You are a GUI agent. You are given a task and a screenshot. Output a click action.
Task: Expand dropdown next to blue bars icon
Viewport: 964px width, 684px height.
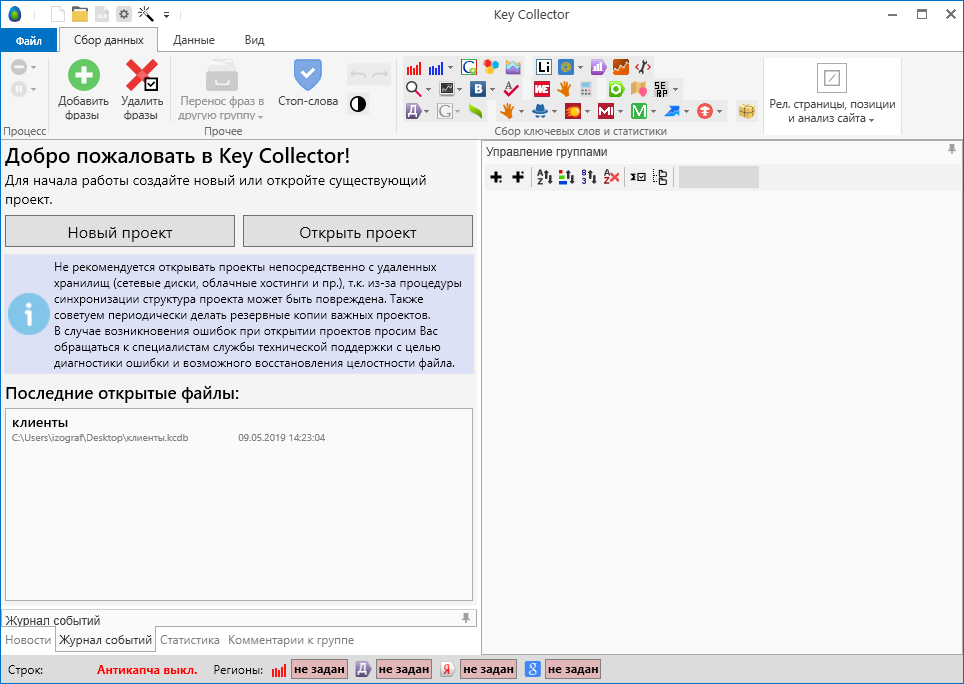(450, 68)
